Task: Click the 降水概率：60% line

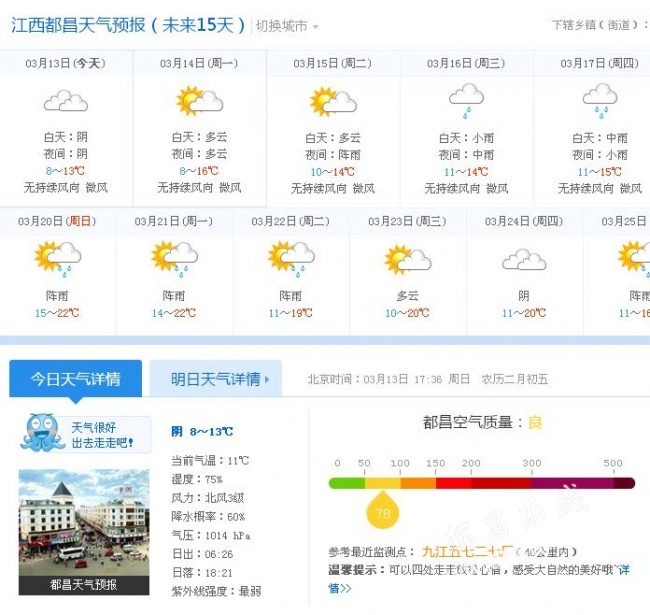Action: (x=208, y=516)
